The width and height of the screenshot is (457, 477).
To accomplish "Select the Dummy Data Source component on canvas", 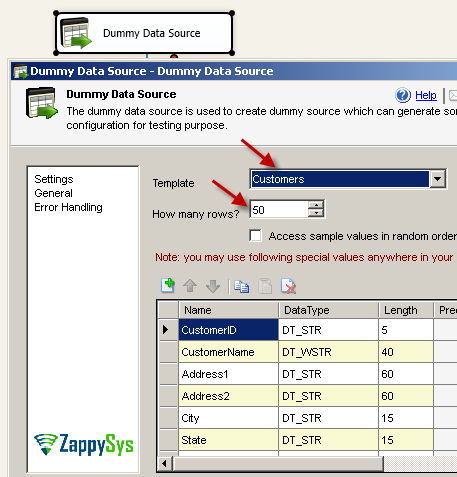I will pos(144,33).
